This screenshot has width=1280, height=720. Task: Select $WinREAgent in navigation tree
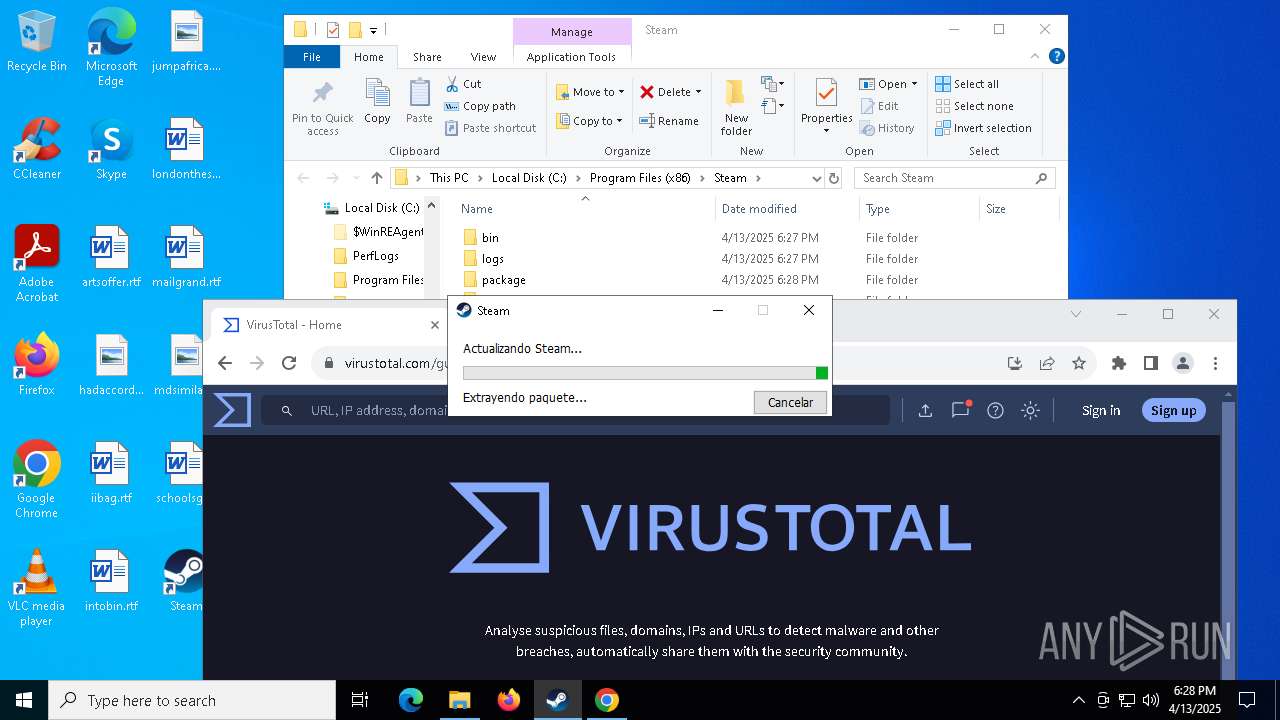coord(389,232)
